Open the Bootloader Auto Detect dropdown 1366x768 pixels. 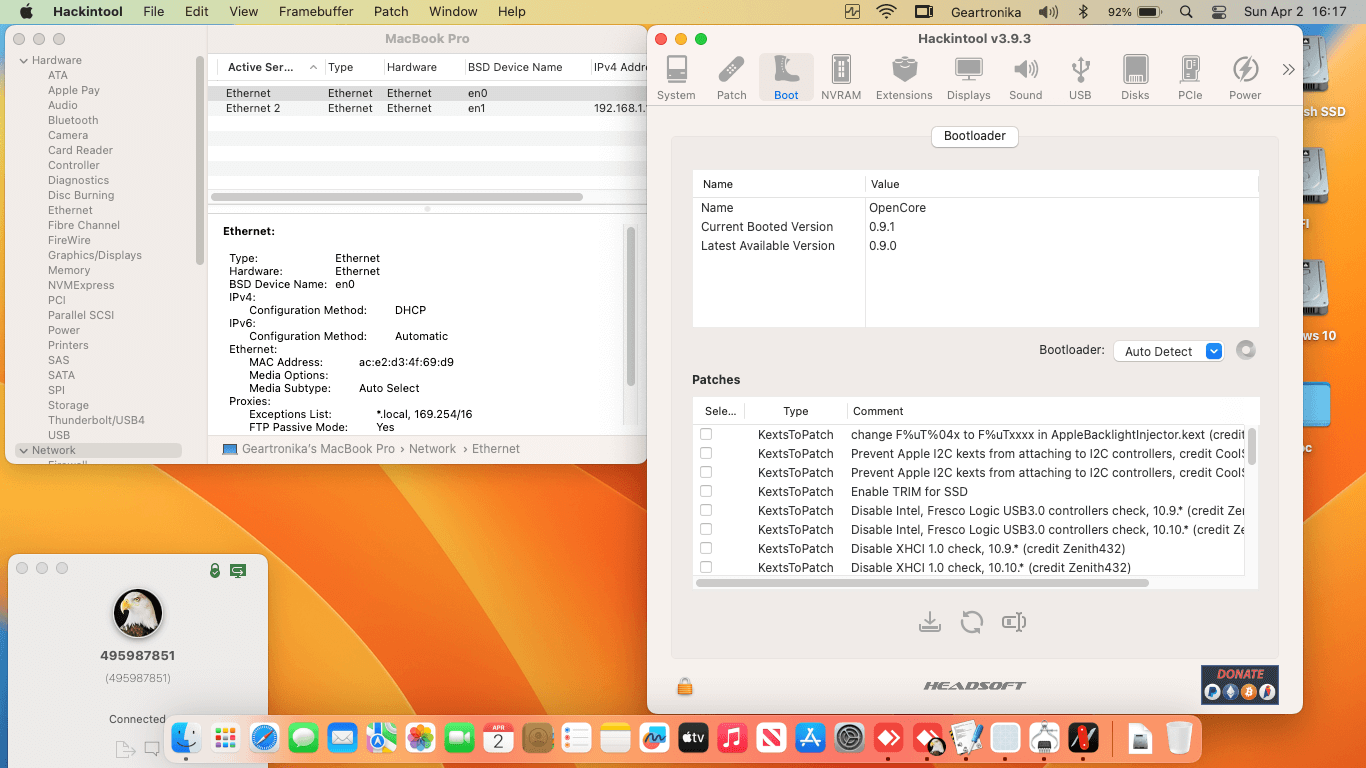click(1168, 351)
